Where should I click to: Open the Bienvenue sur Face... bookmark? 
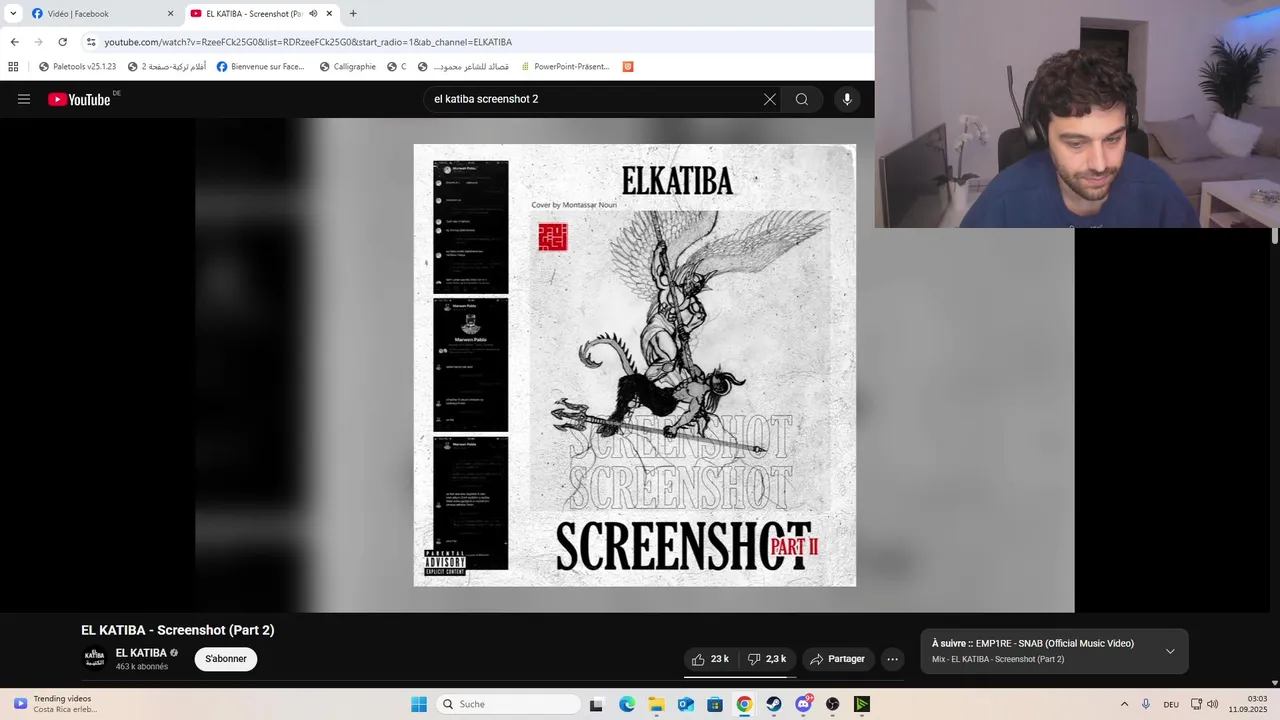[x=261, y=67]
